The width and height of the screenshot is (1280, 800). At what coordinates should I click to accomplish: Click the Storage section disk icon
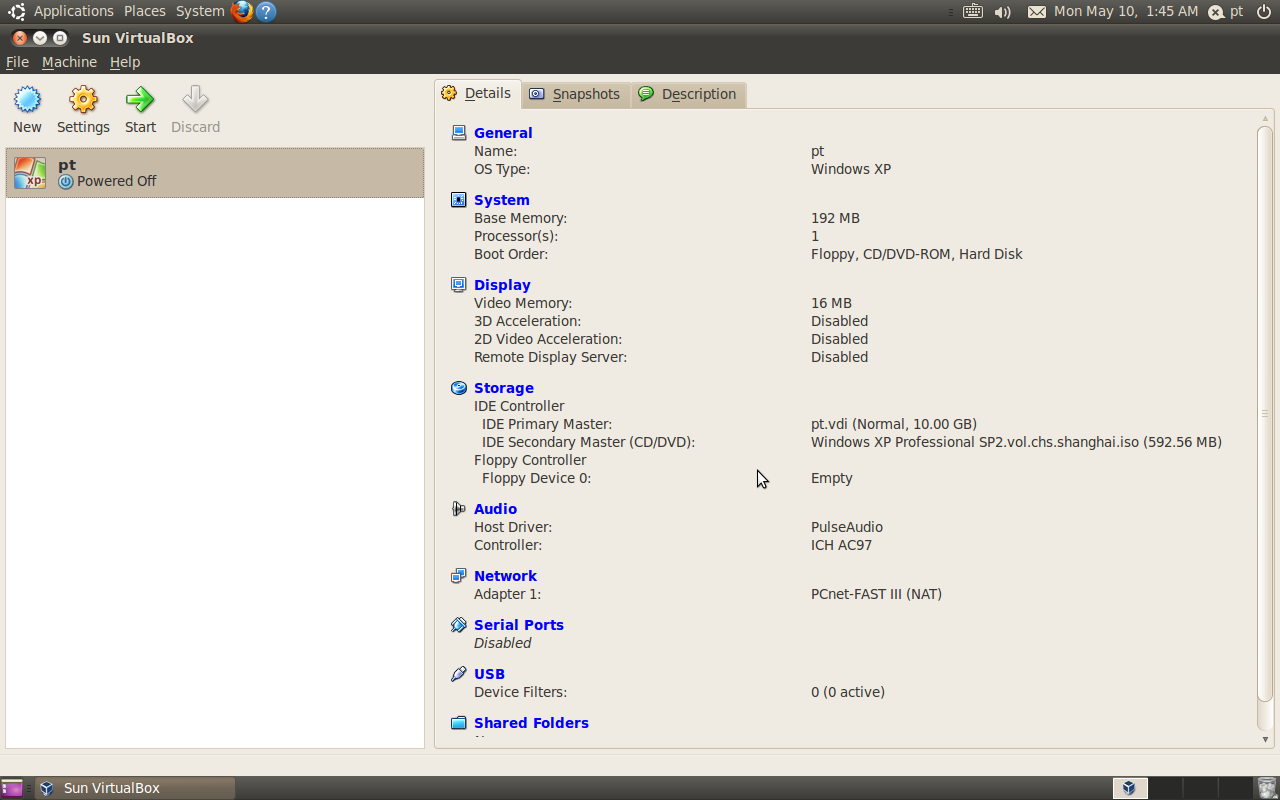[459, 388]
